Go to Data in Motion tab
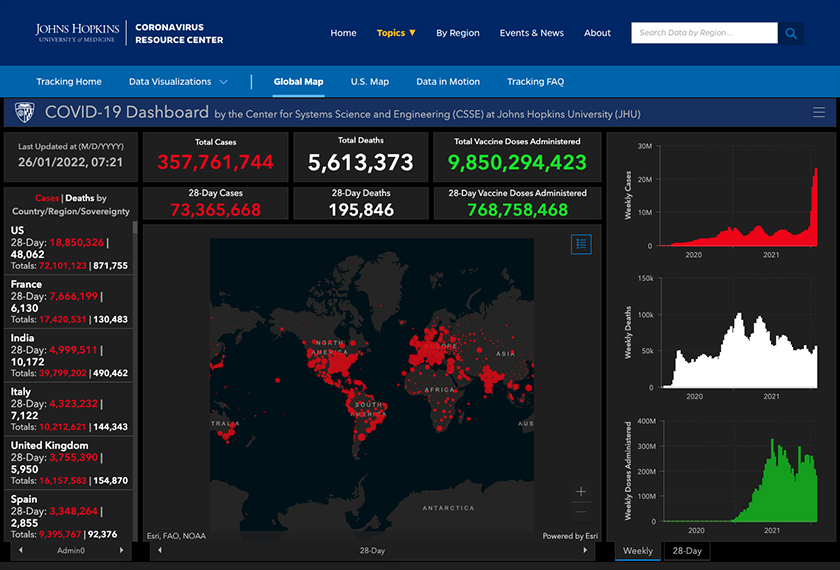 [448, 82]
